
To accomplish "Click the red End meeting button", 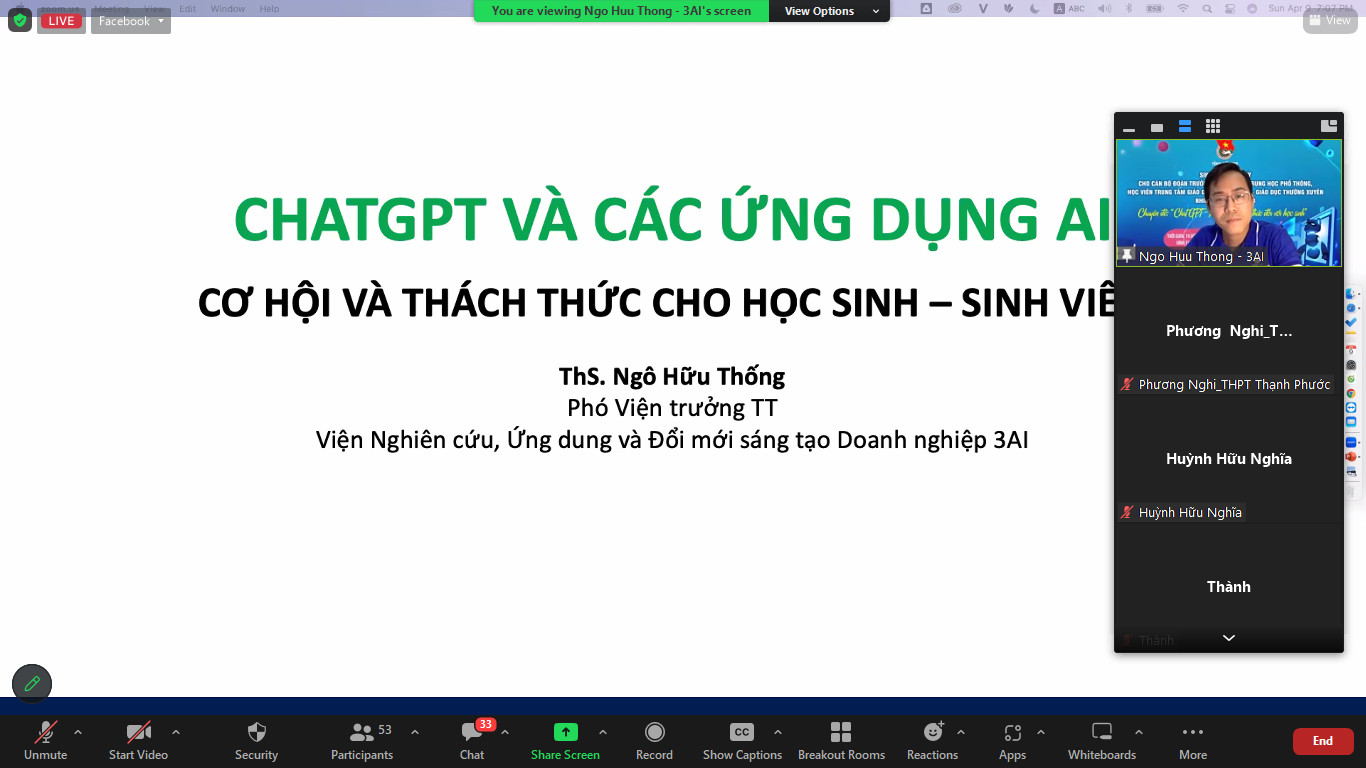I will [x=1322, y=741].
